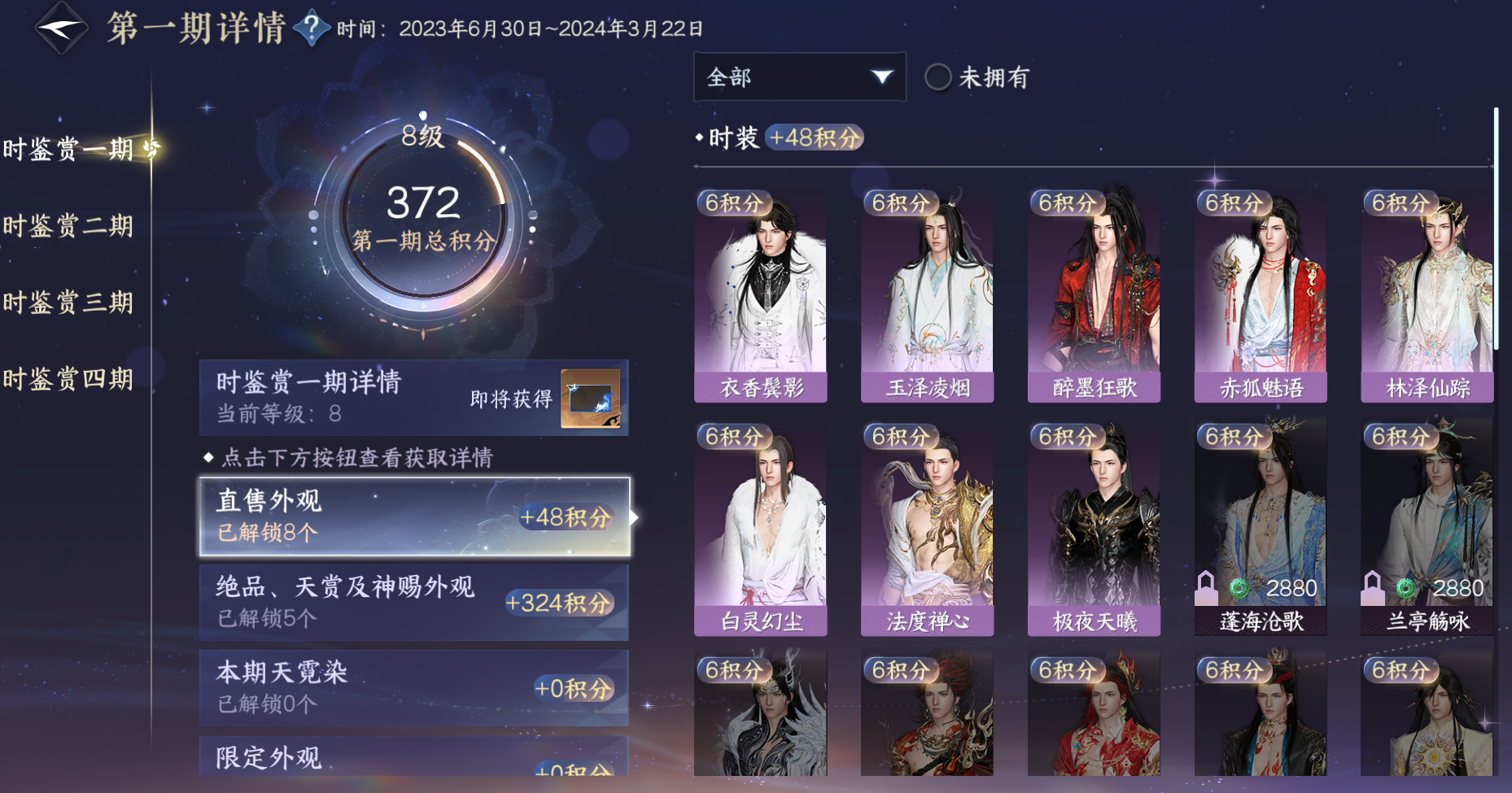Expand the 直售外观 category arrow
The image size is (1512, 793).
pos(634,517)
